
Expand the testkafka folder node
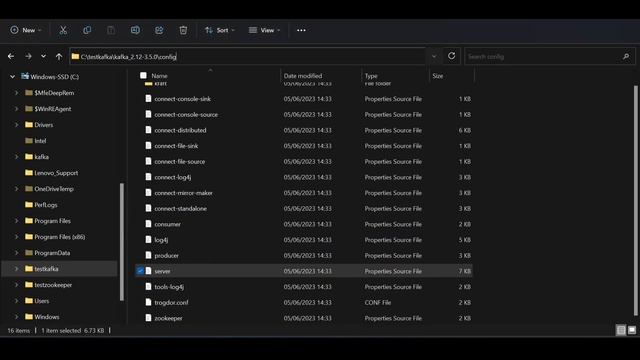pos(17,269)
